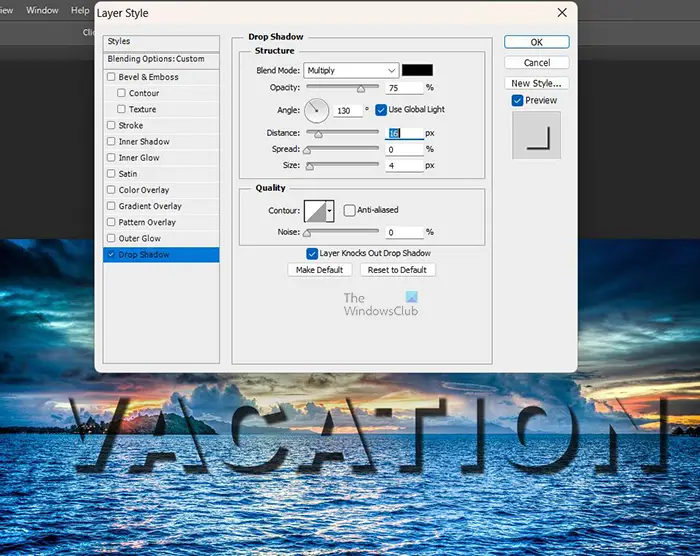Enable the Texture sub-style checkbox
This screenshot has height=556, width=700.
click(121, 109)
